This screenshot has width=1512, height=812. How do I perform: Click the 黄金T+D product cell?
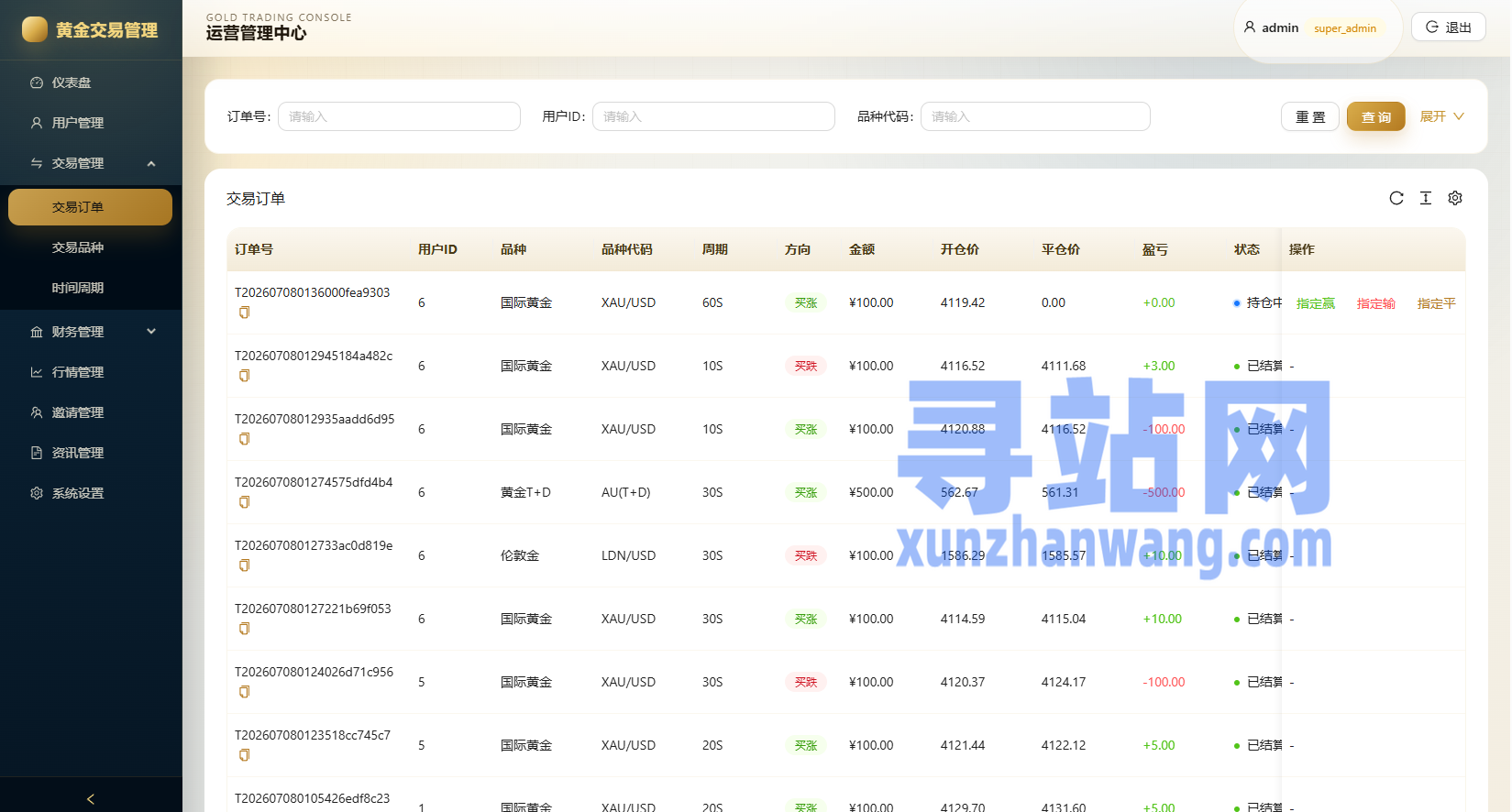pos(525,492)
